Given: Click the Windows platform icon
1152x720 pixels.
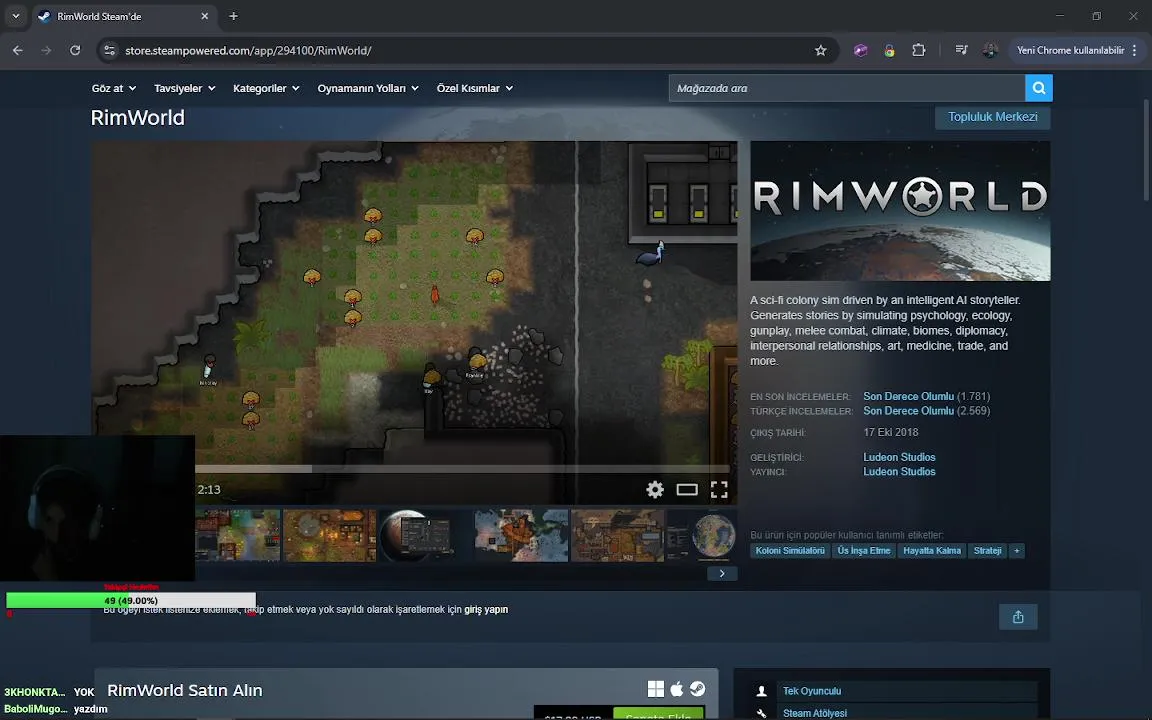Looking at the screenshot, I should (655, 688).
